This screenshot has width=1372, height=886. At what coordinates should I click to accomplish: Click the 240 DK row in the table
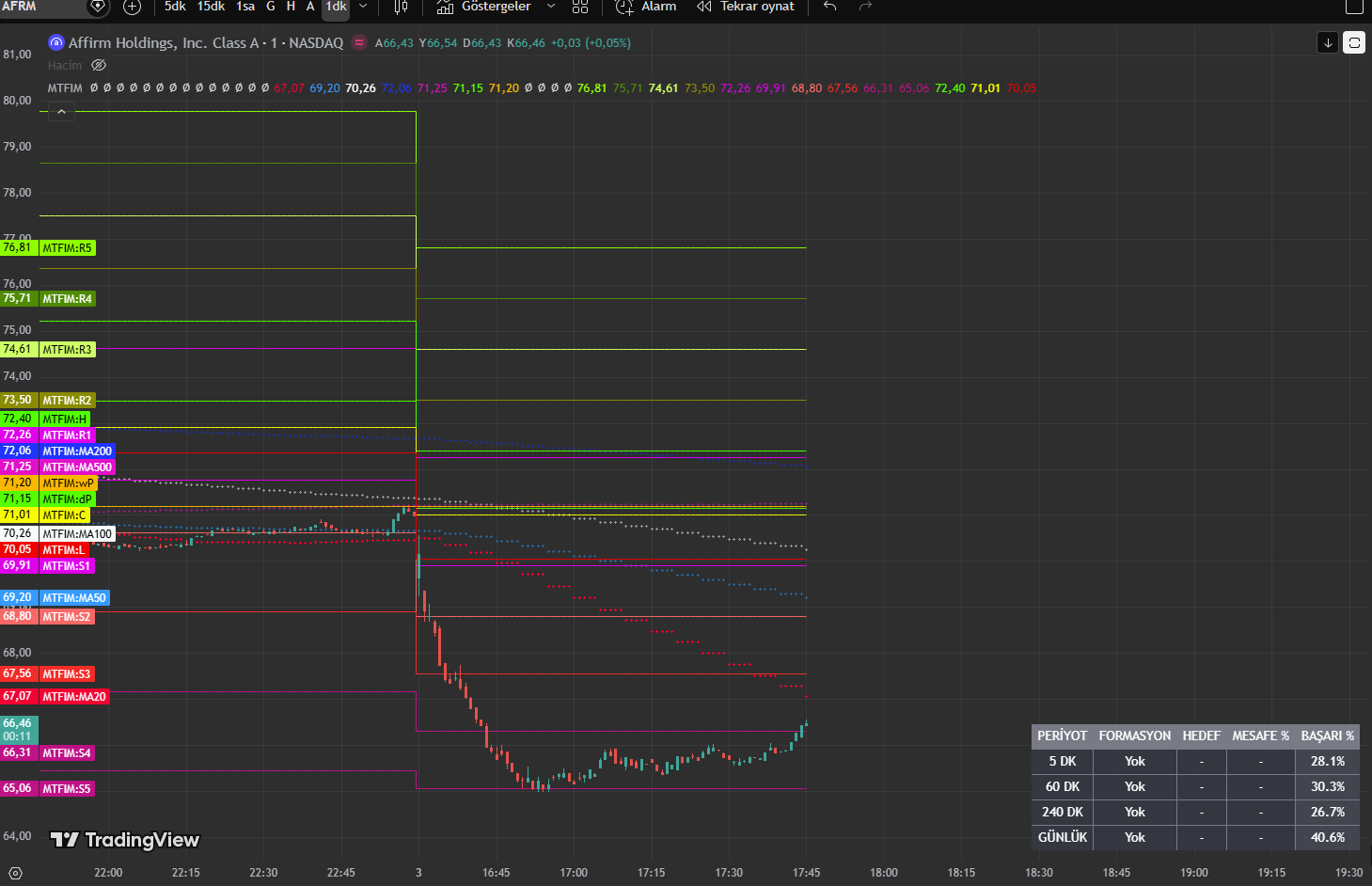(1195, 813)
